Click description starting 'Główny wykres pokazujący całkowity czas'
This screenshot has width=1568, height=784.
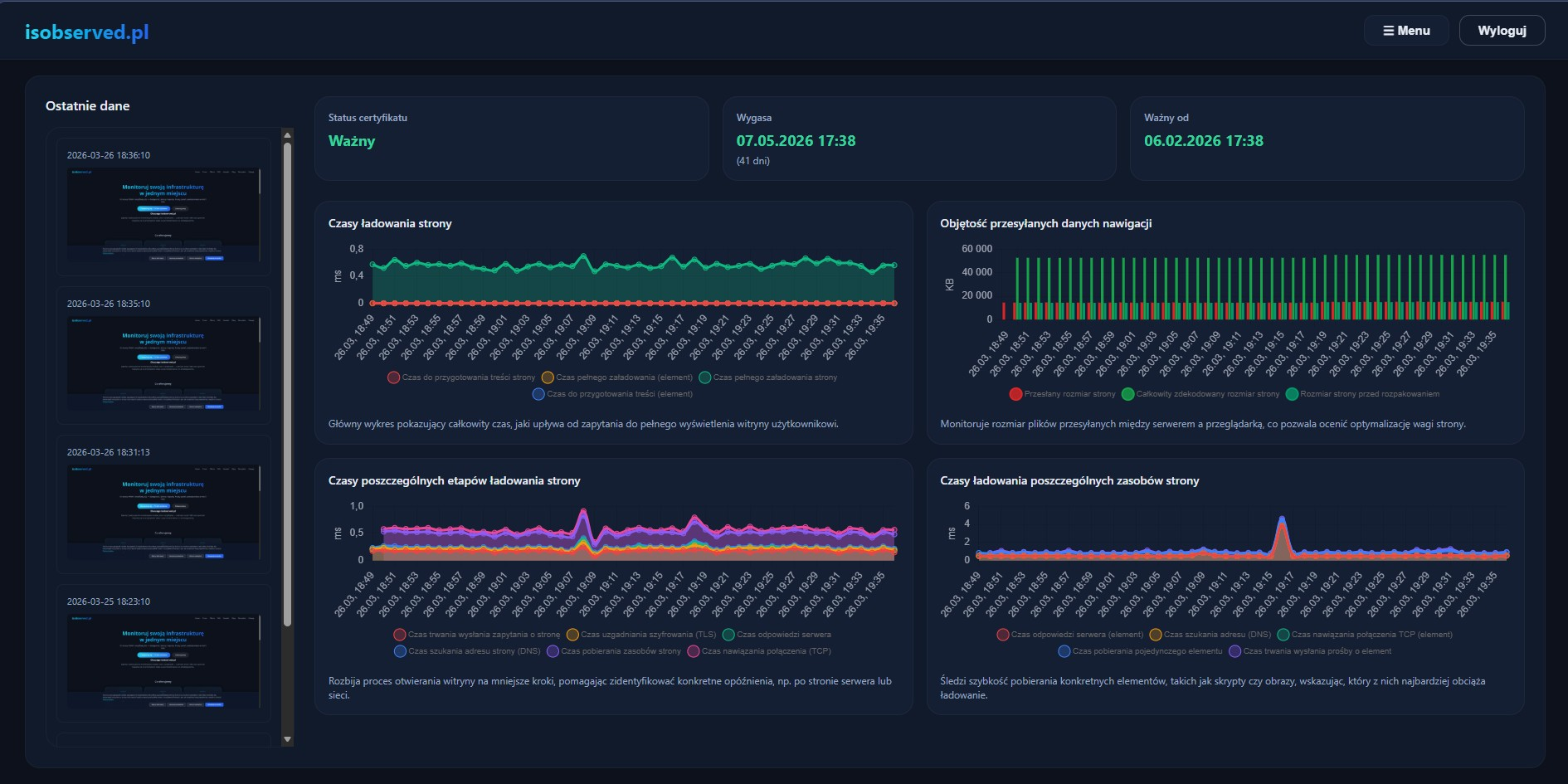tap(583, 424)
